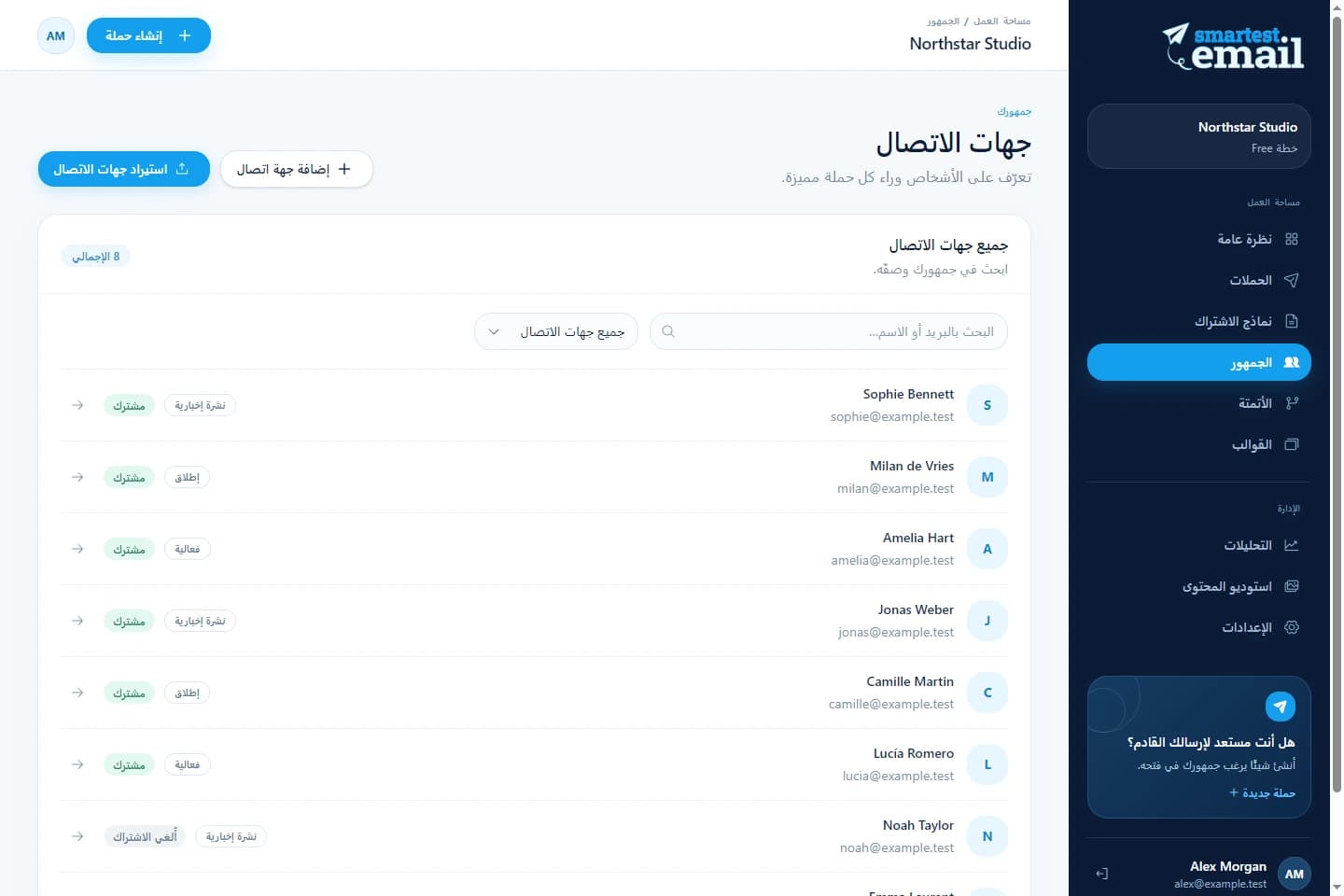The height and width of the screenshot is (896, 1344).
Task: Click the الحملات paper-plane icon
Action: tap(1292, 280)
